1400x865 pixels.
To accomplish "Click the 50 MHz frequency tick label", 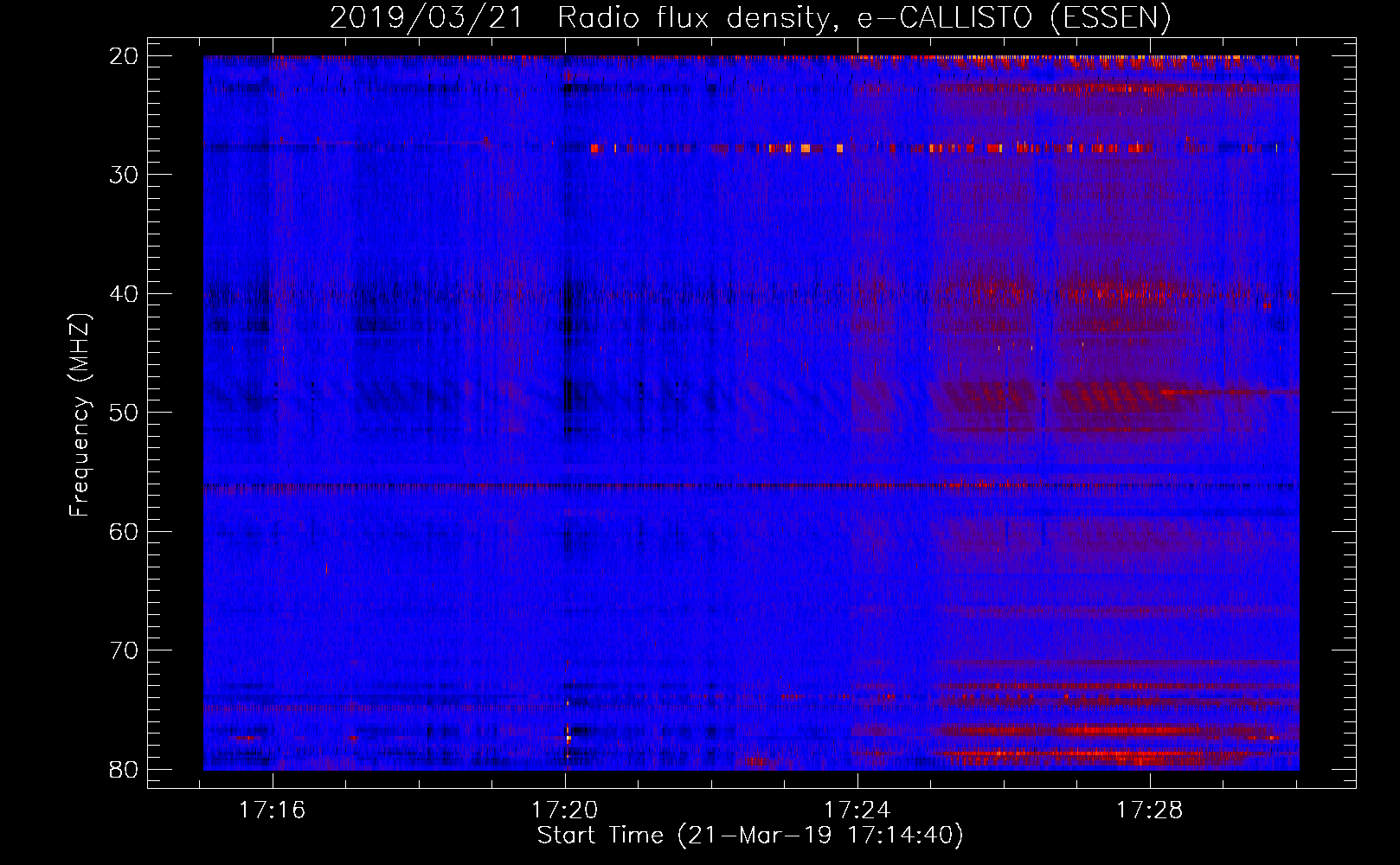I will 125,413.
